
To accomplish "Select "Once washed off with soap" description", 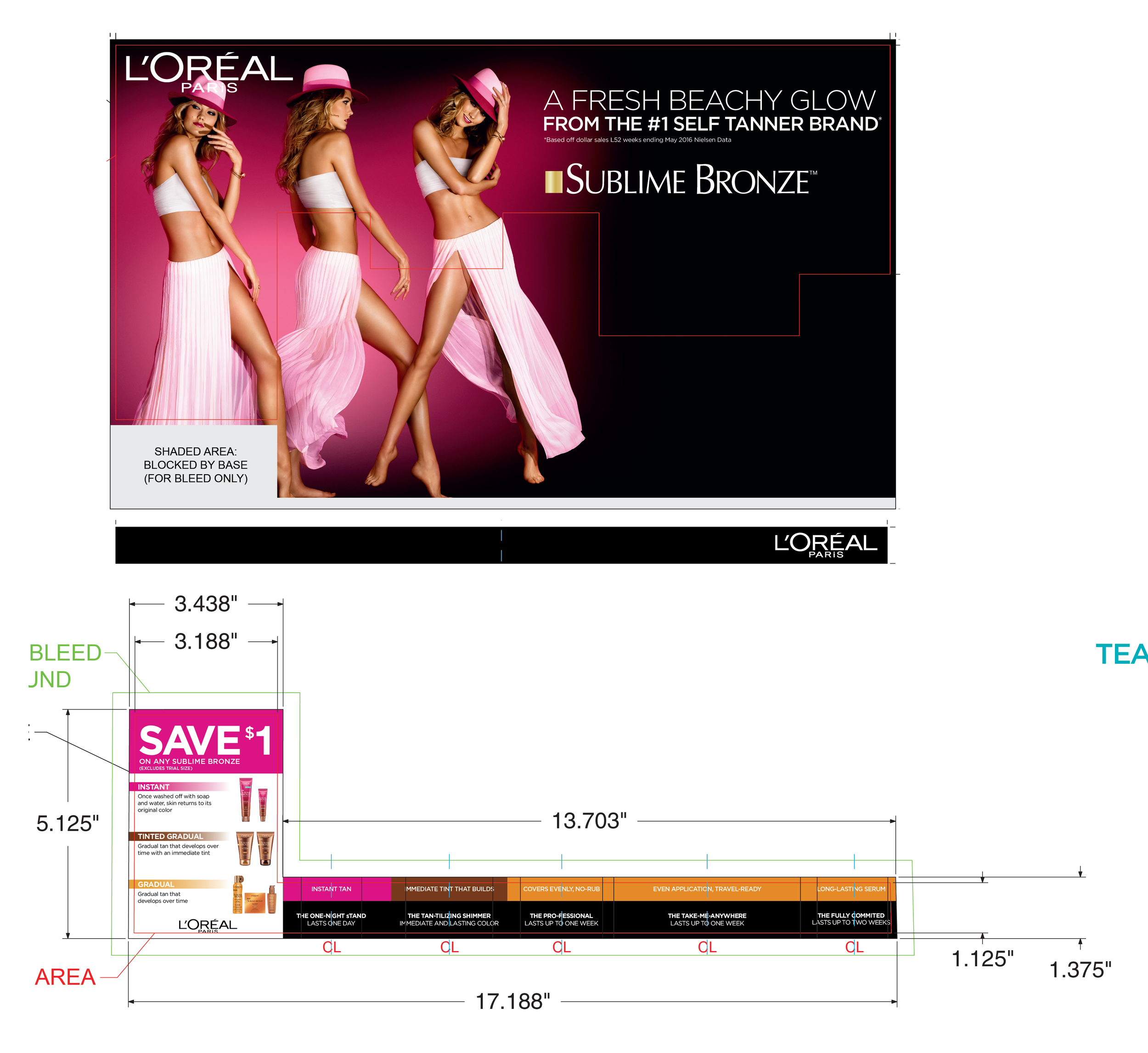I will click(174, 803).
